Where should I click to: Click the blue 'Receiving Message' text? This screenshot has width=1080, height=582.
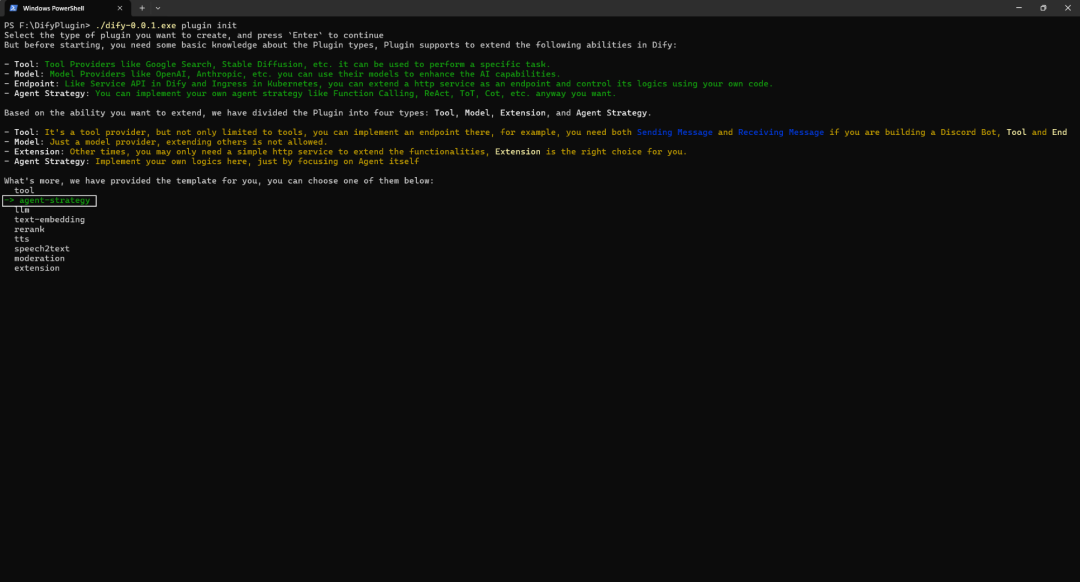(x=780, y=132)
